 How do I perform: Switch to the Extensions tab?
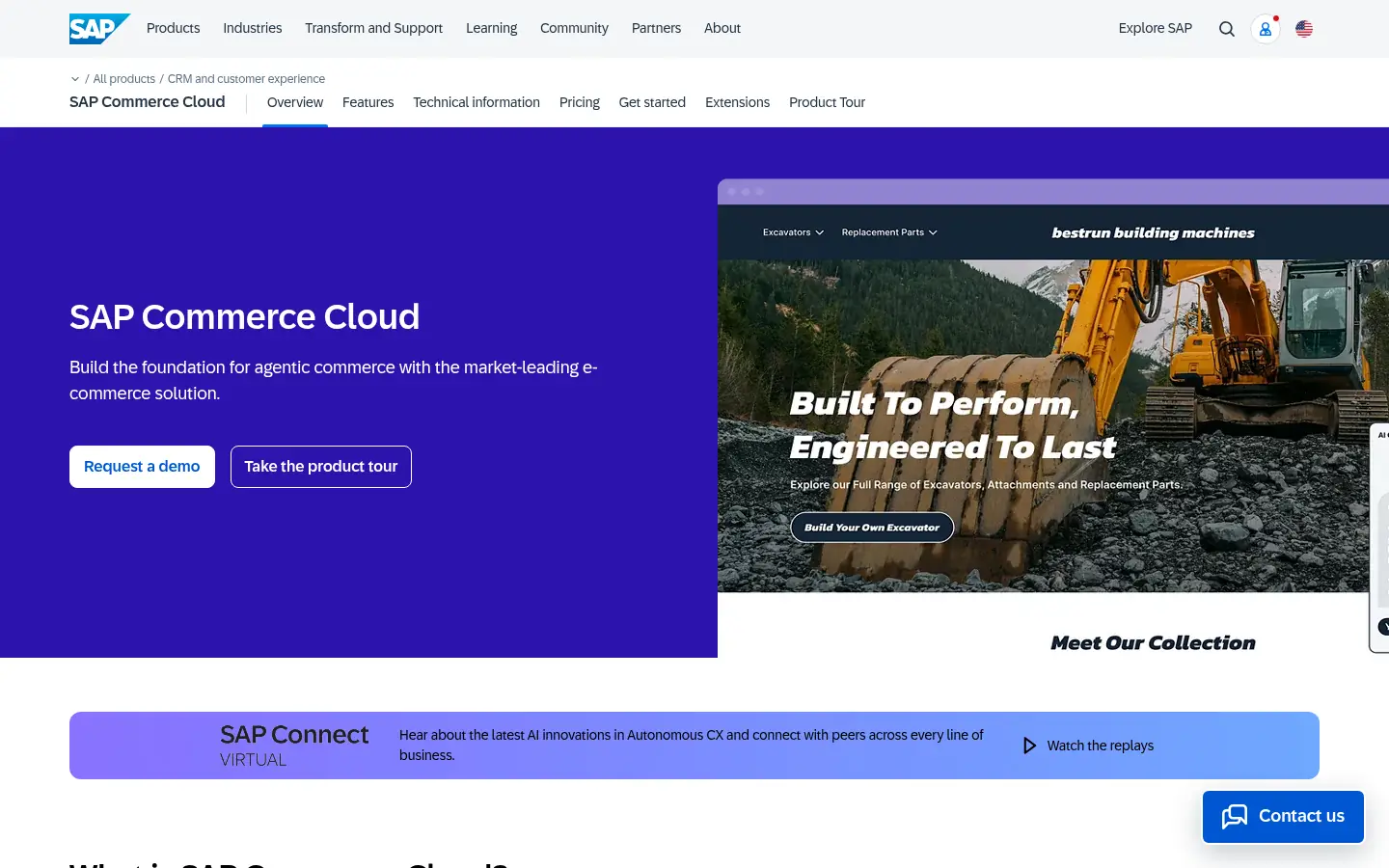(x=738, y=102)
